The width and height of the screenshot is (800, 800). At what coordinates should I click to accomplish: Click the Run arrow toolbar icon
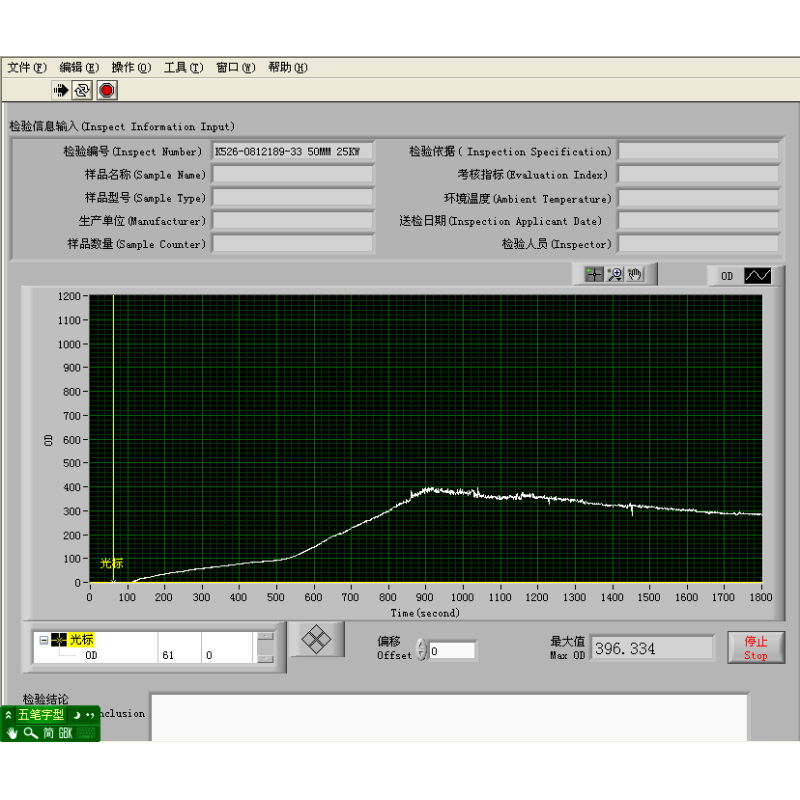(61, 90)
